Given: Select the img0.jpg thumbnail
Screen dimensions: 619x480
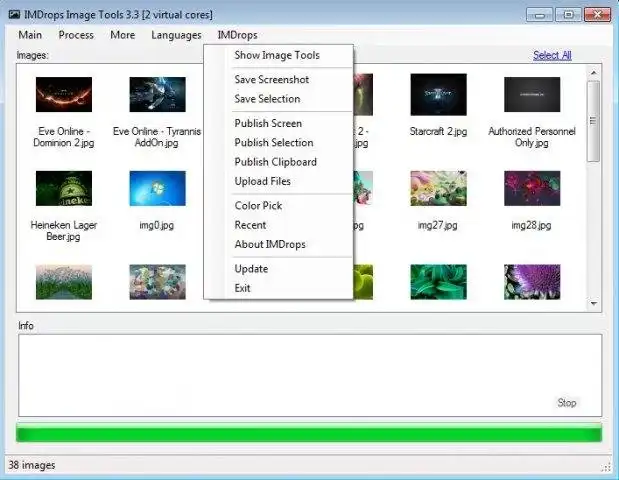Looking at the screenshot, I should (x=158, y=188).
